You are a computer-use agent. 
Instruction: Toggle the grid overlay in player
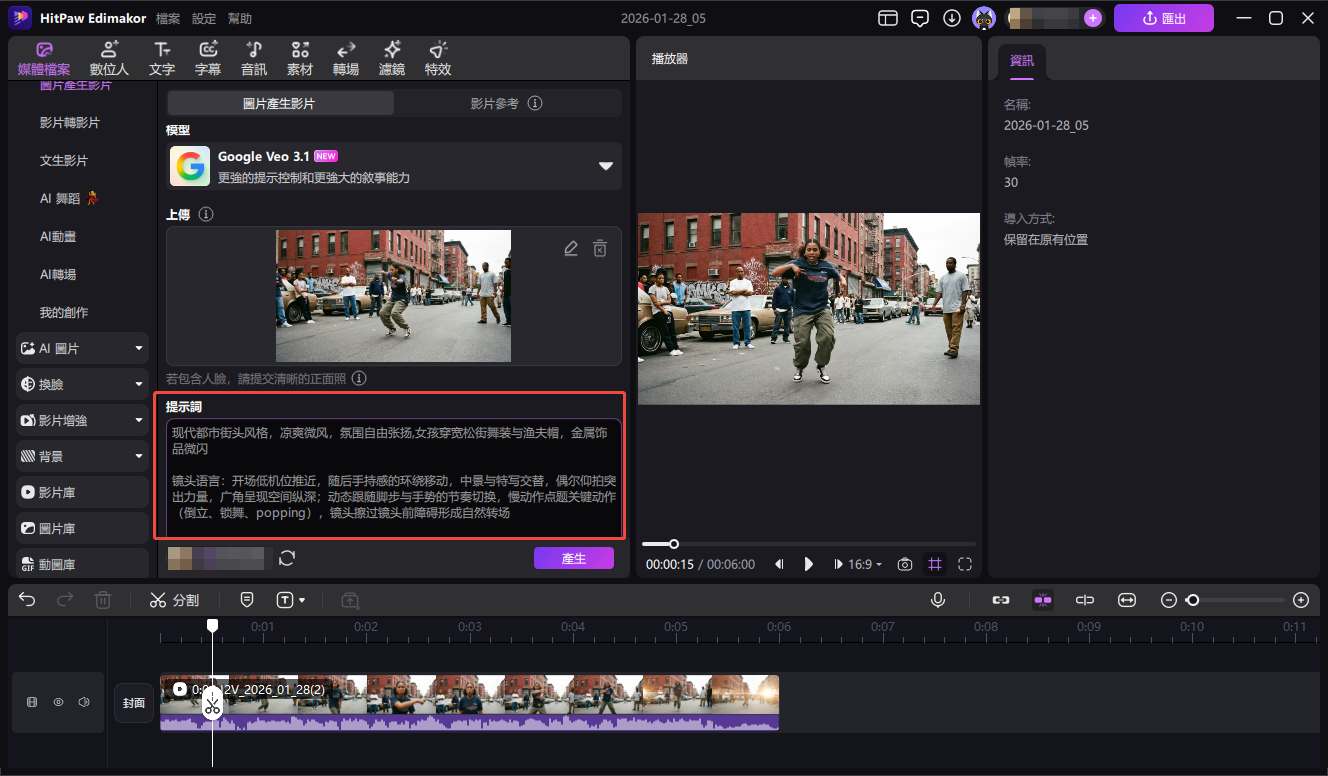pyautogui.click(x=935, y=564)
